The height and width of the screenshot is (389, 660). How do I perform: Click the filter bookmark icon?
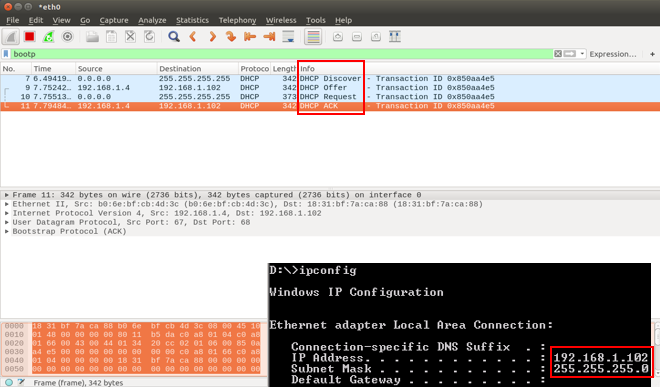[x=6, y=54]
